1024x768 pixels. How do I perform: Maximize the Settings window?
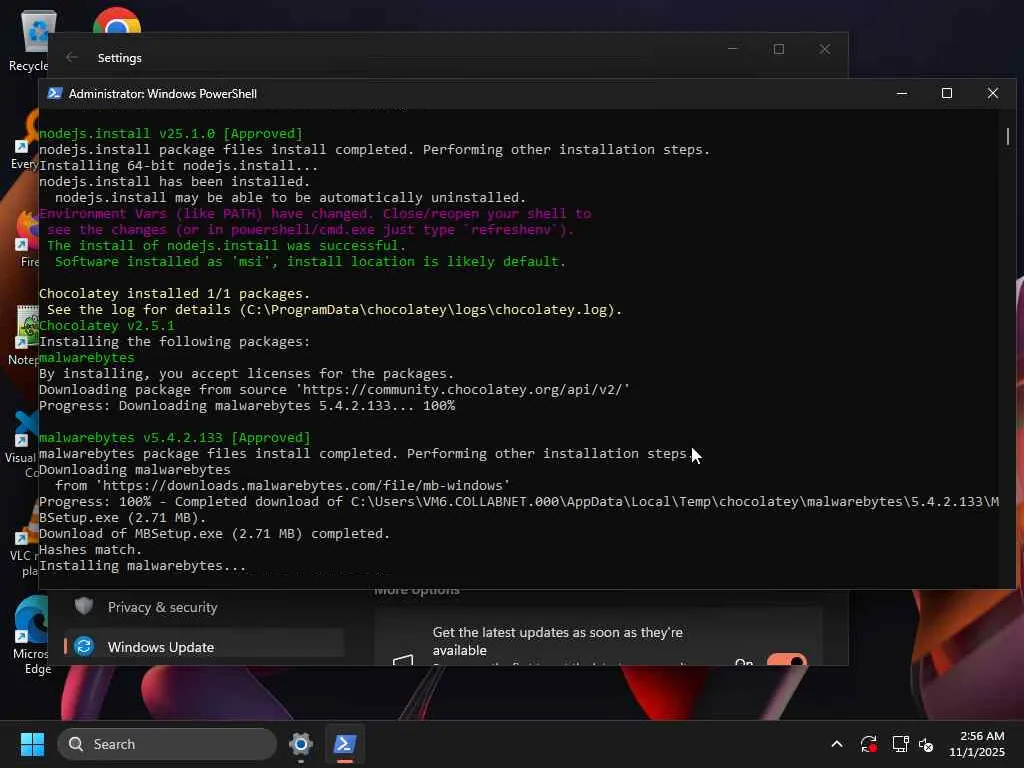tap(778, 49)
